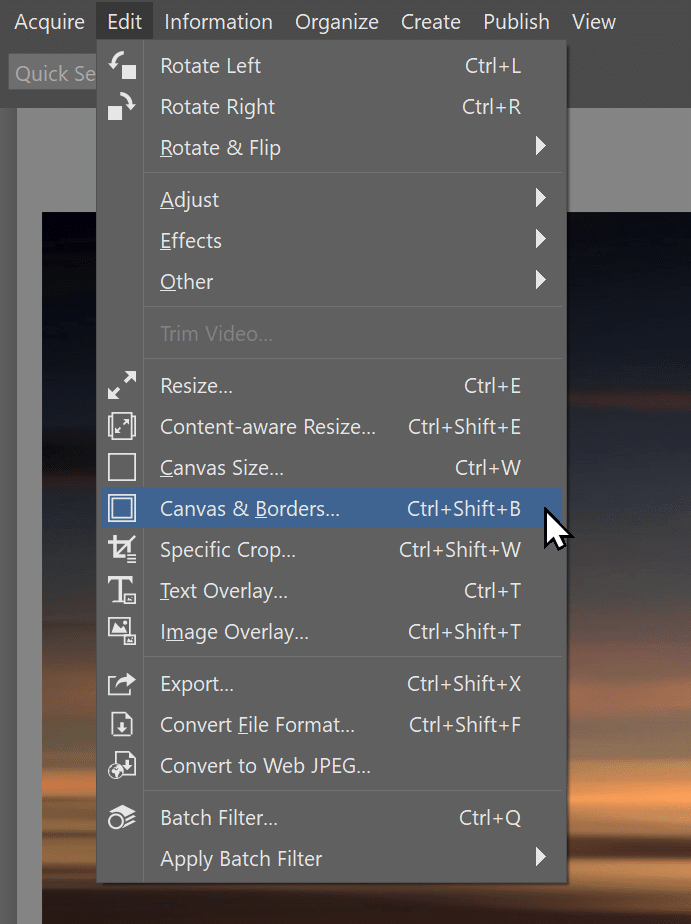Click the Rotate Left icon
The height and width of the screenshot is (924, 691).
coord(122,66)
